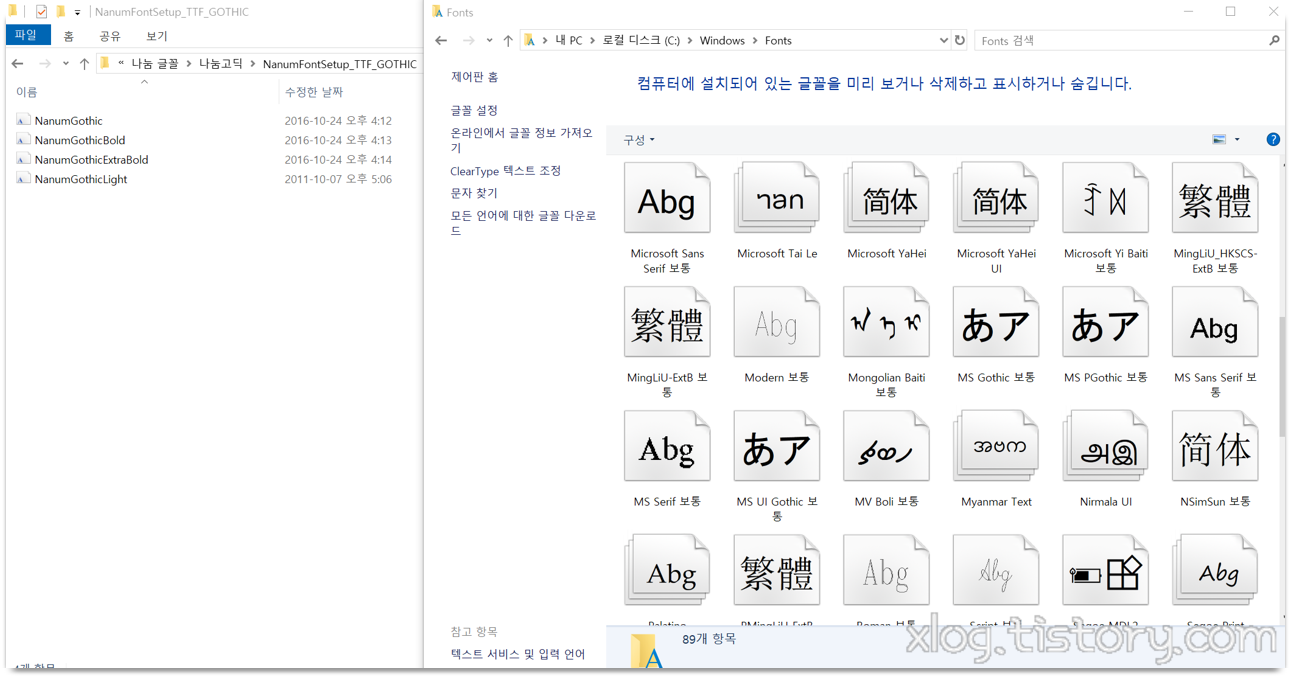Open view options dropdown arrow
This screenshot has width=1291, height=678.
[x=1237, y=140]
